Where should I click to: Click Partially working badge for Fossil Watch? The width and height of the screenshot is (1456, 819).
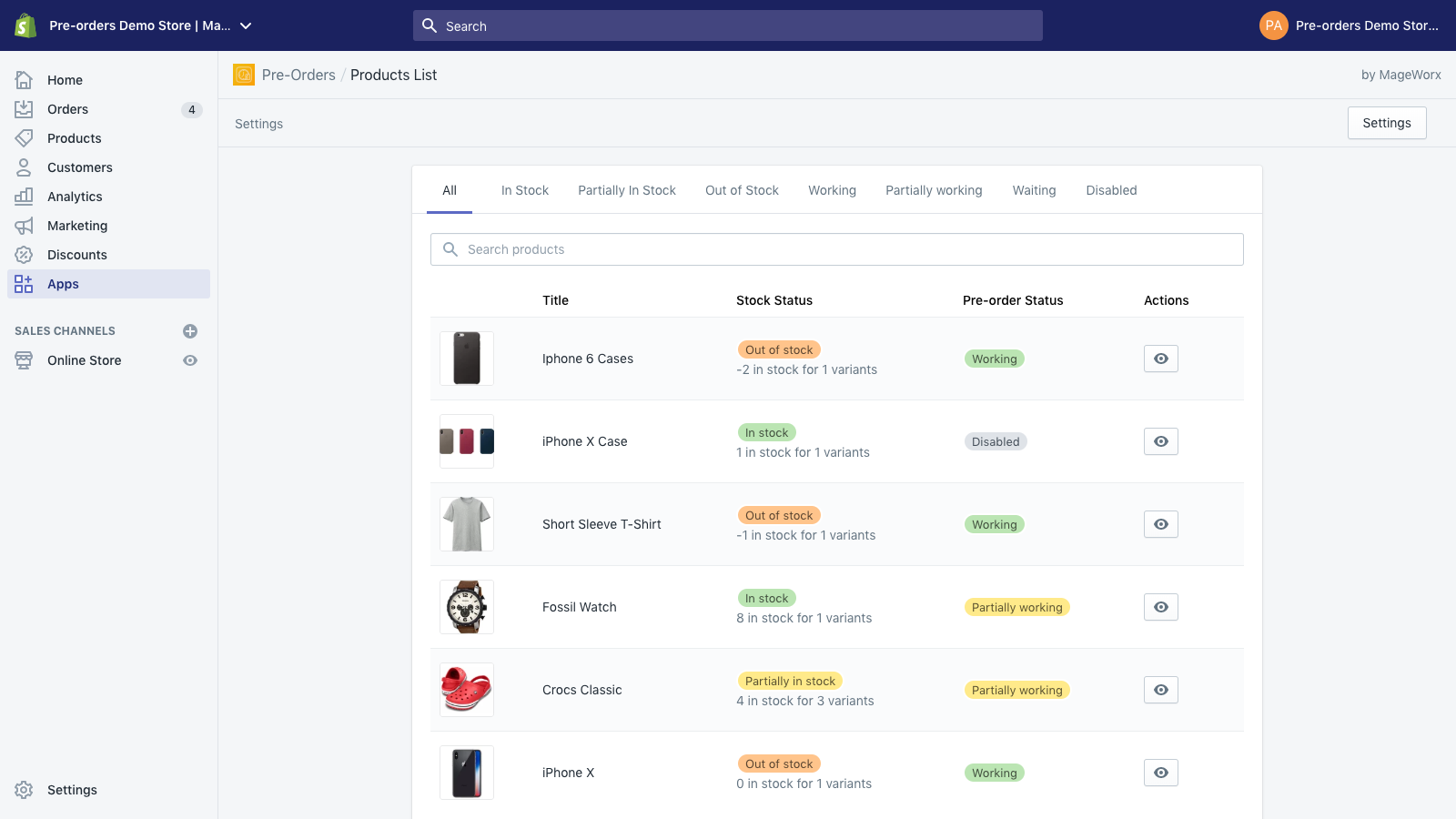click(1016, 607)
